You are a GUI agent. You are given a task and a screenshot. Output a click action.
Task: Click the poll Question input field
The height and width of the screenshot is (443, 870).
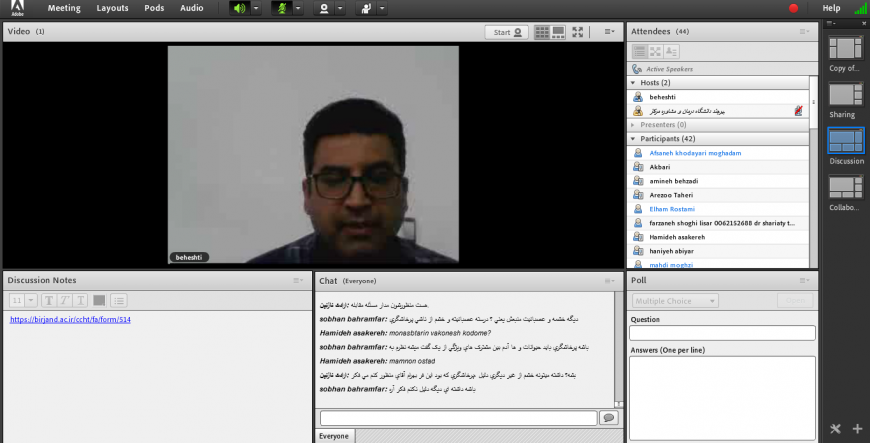pos(722,333)
